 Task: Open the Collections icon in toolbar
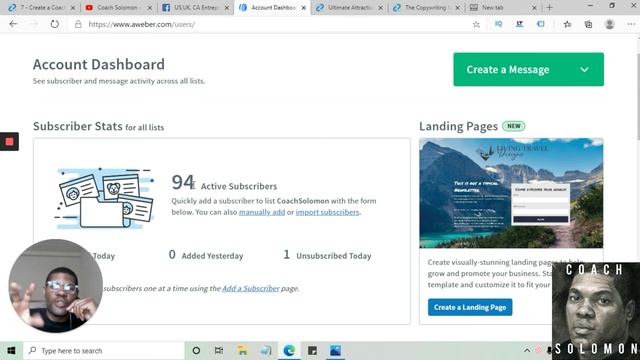[588, 24]
